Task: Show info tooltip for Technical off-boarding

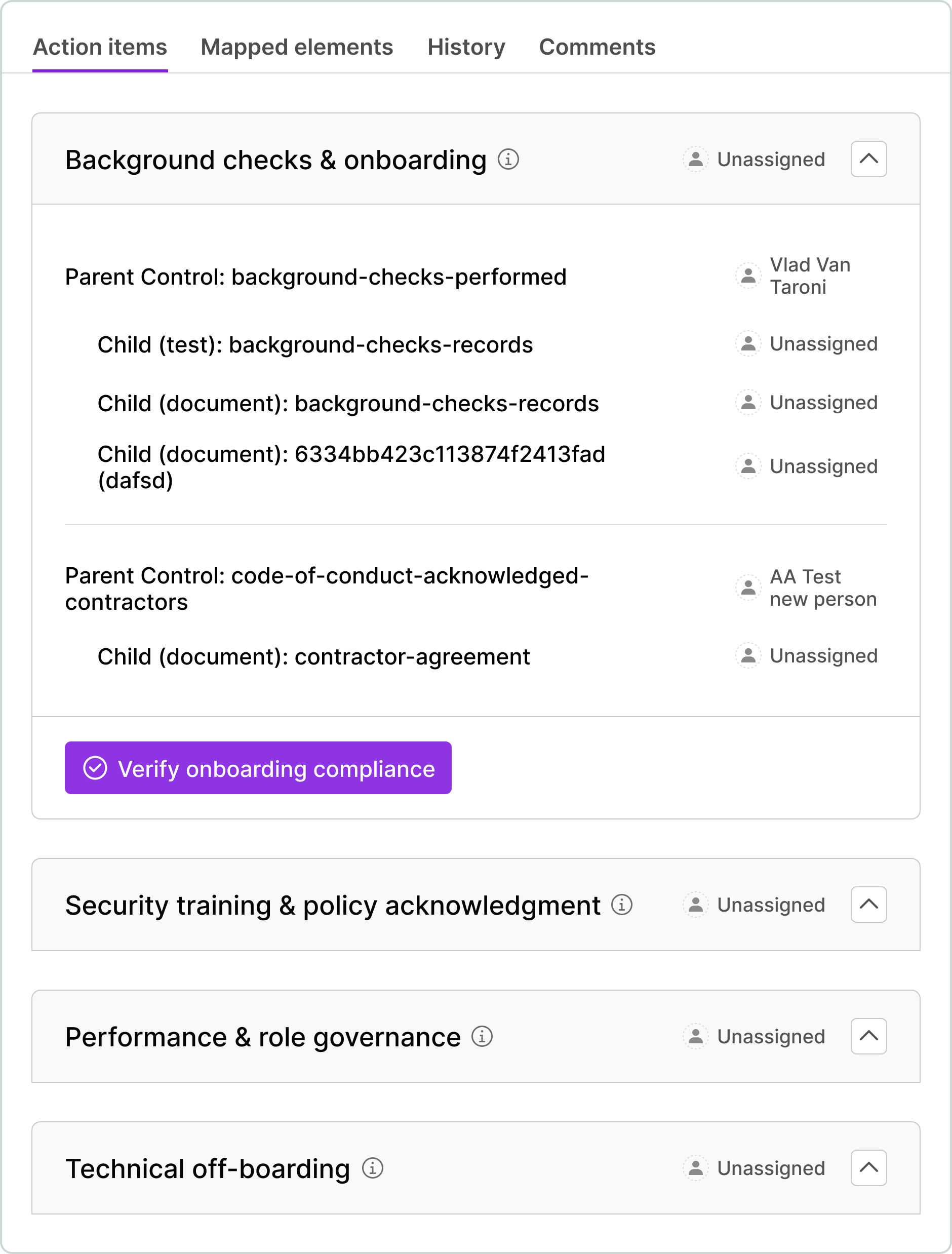Action: point(372,1168)
